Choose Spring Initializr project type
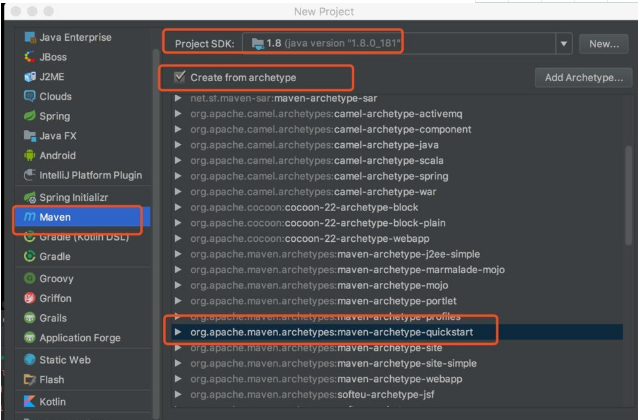The width and height of the screenshot is (638, 420). (x=73, y=197)
